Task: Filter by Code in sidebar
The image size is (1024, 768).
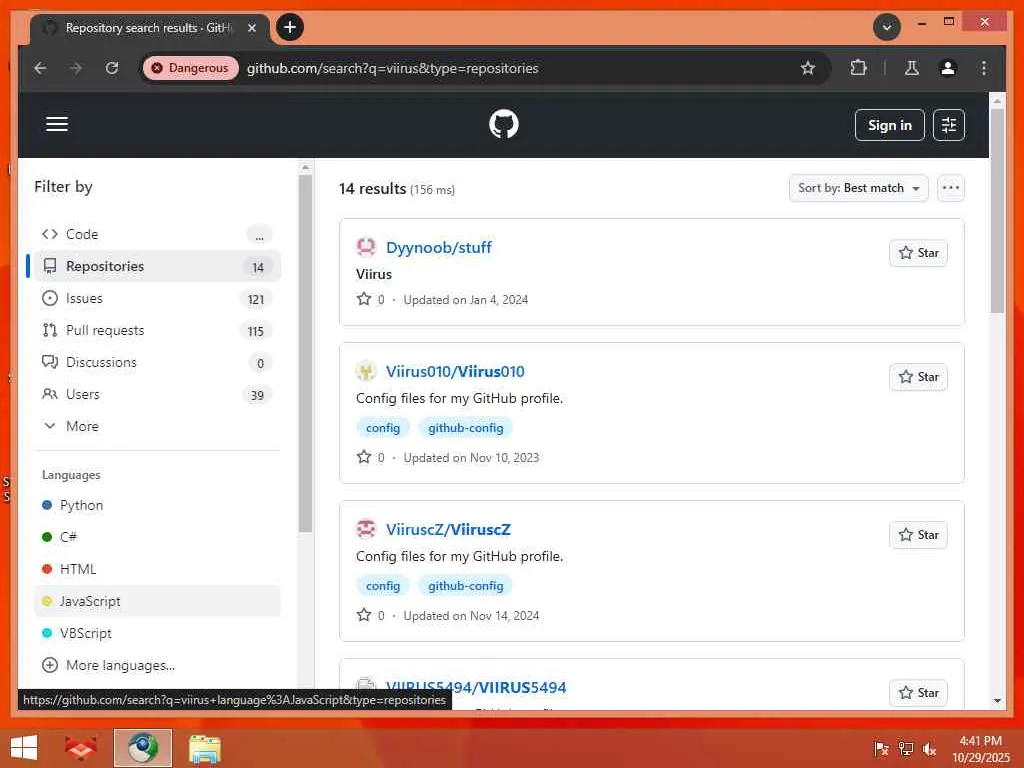Action: point(157,234)
